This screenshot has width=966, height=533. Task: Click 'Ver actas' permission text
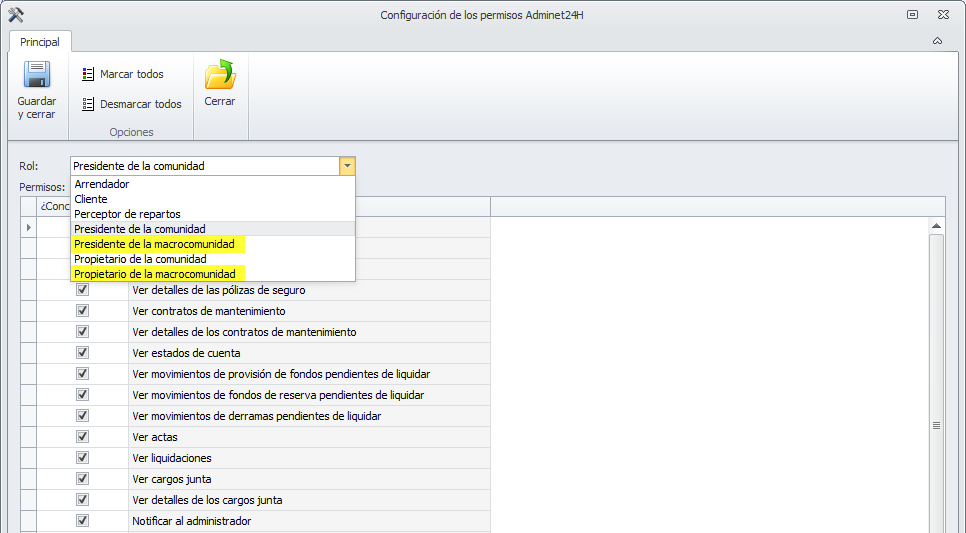tap(155, 437)
